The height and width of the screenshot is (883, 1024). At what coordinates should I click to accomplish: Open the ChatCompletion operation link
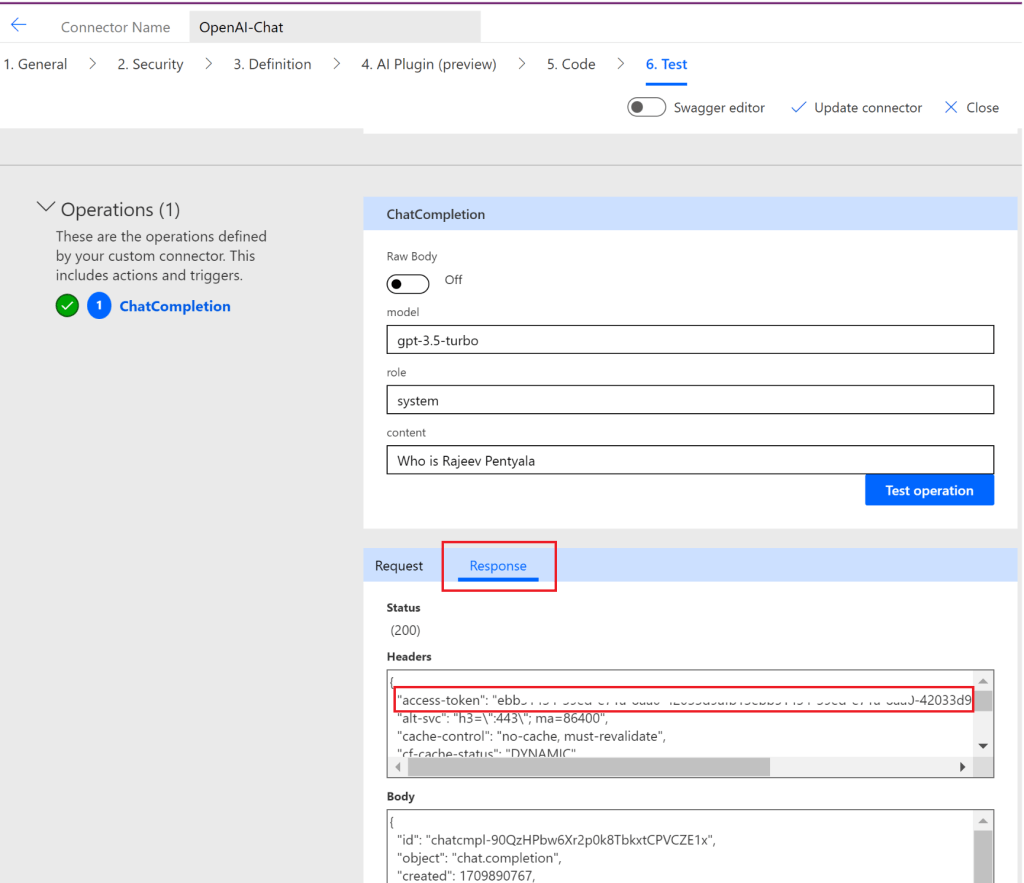[175, 307]
